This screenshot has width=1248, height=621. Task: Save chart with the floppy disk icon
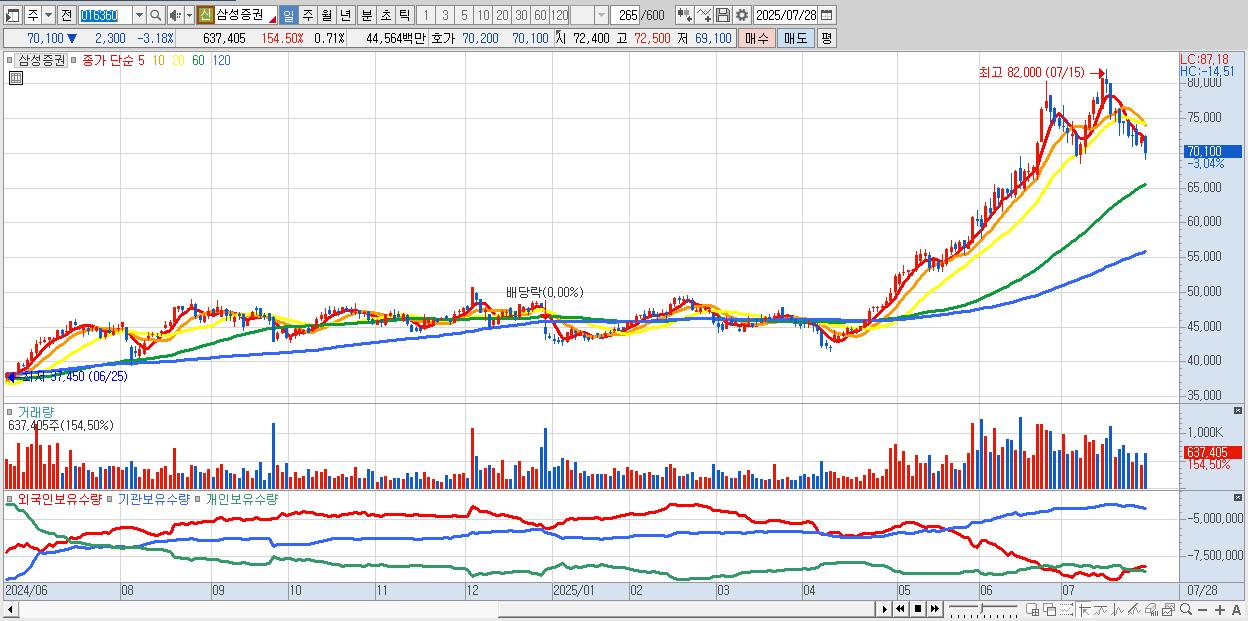[x=723, y=15]
